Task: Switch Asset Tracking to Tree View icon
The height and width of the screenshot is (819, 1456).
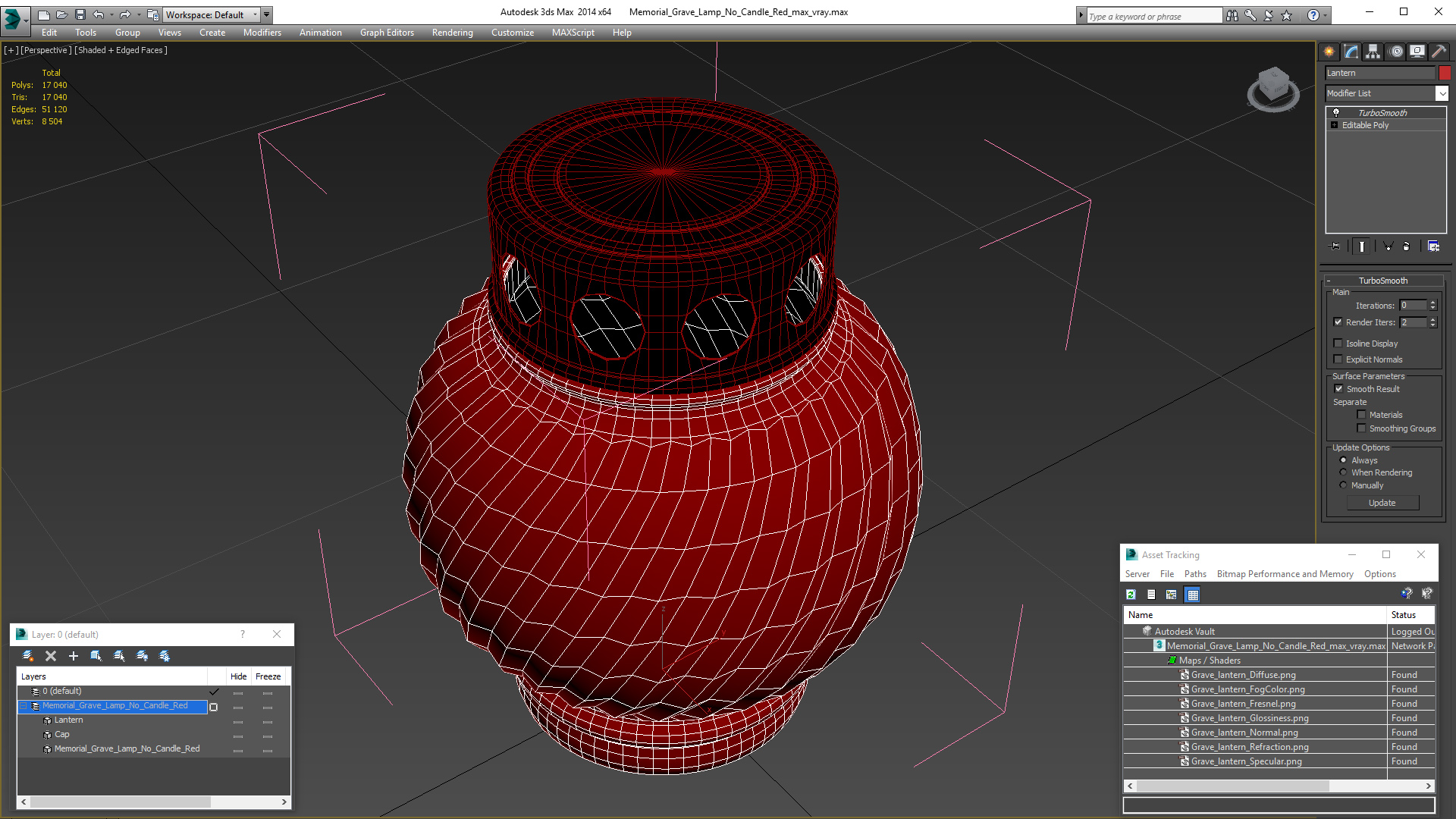Action: (x=1172, y=595)
